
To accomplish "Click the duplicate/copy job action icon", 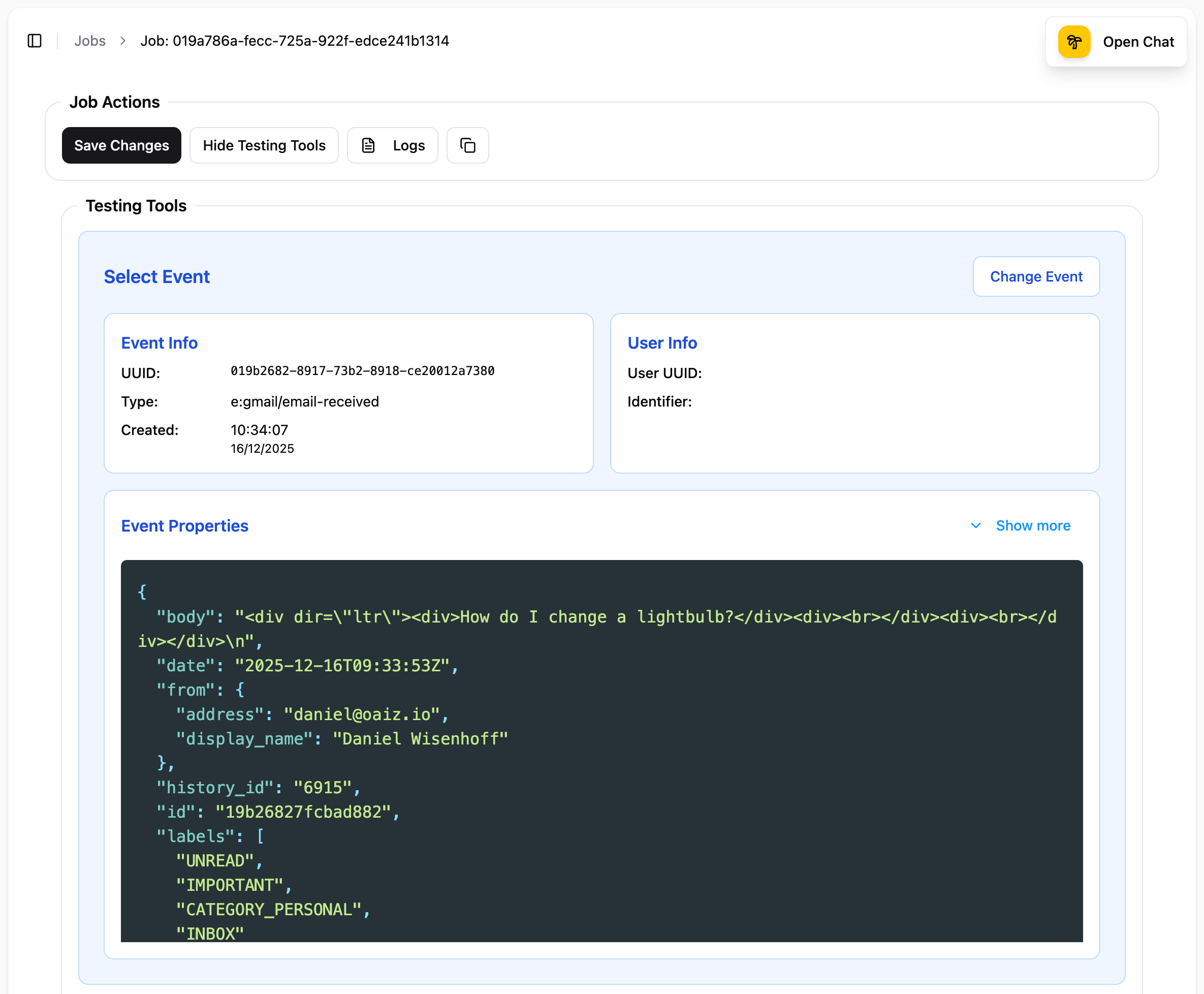I will (467, 145).
